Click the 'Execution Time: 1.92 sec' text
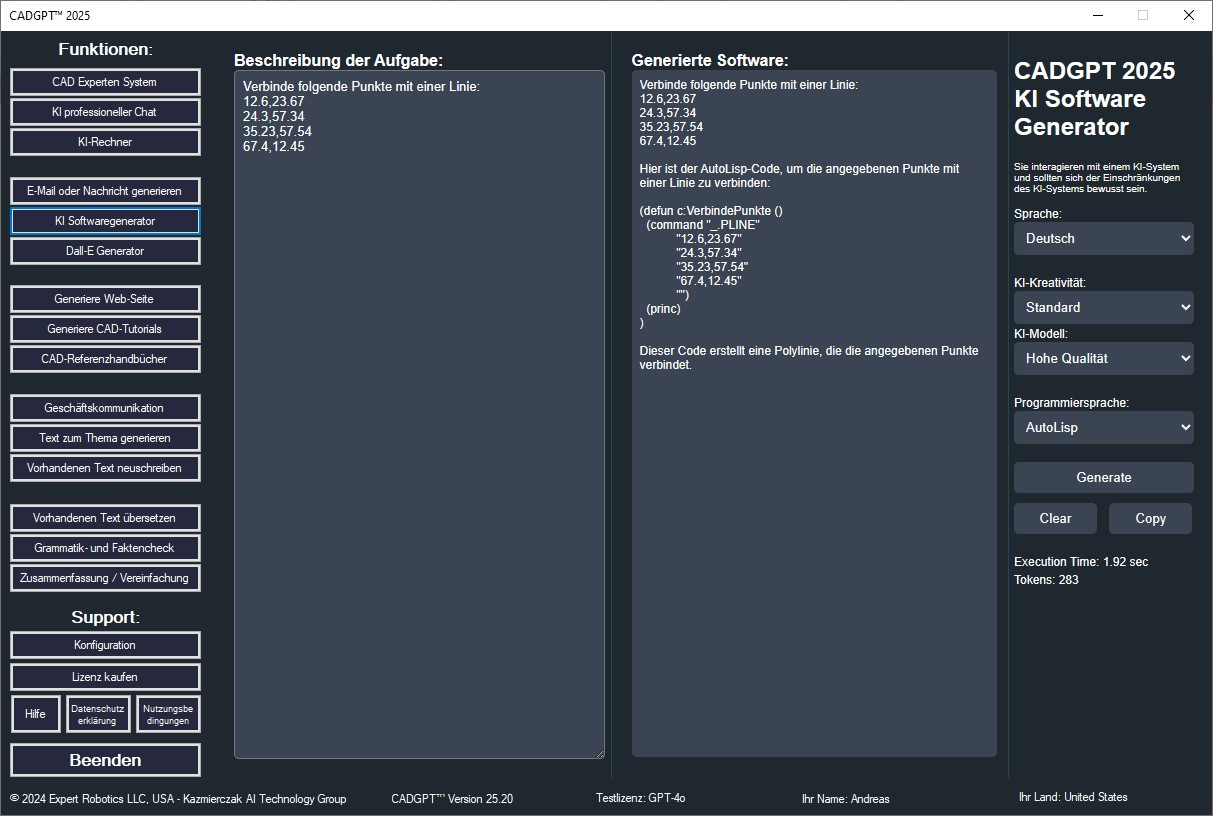This screenshot has width=1213, height=816. tap(1081, 562)
